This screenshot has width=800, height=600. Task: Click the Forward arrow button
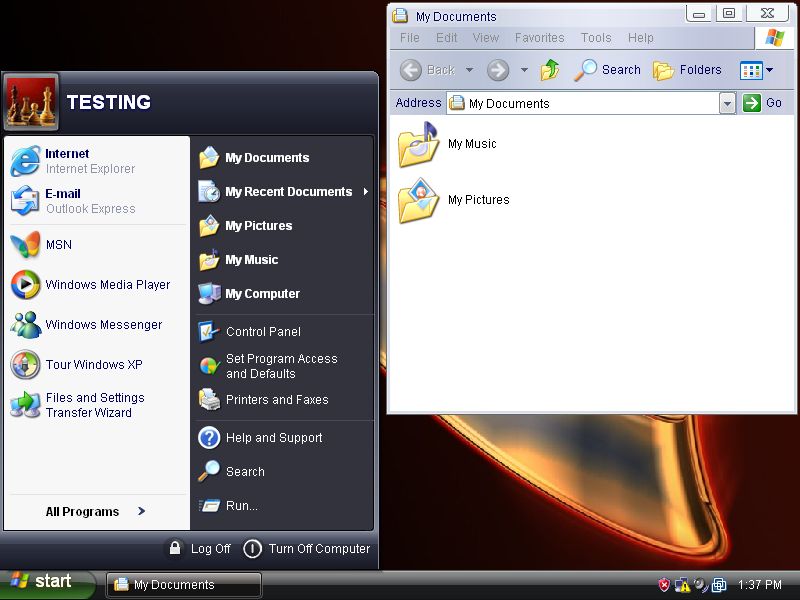pos(498,70)
